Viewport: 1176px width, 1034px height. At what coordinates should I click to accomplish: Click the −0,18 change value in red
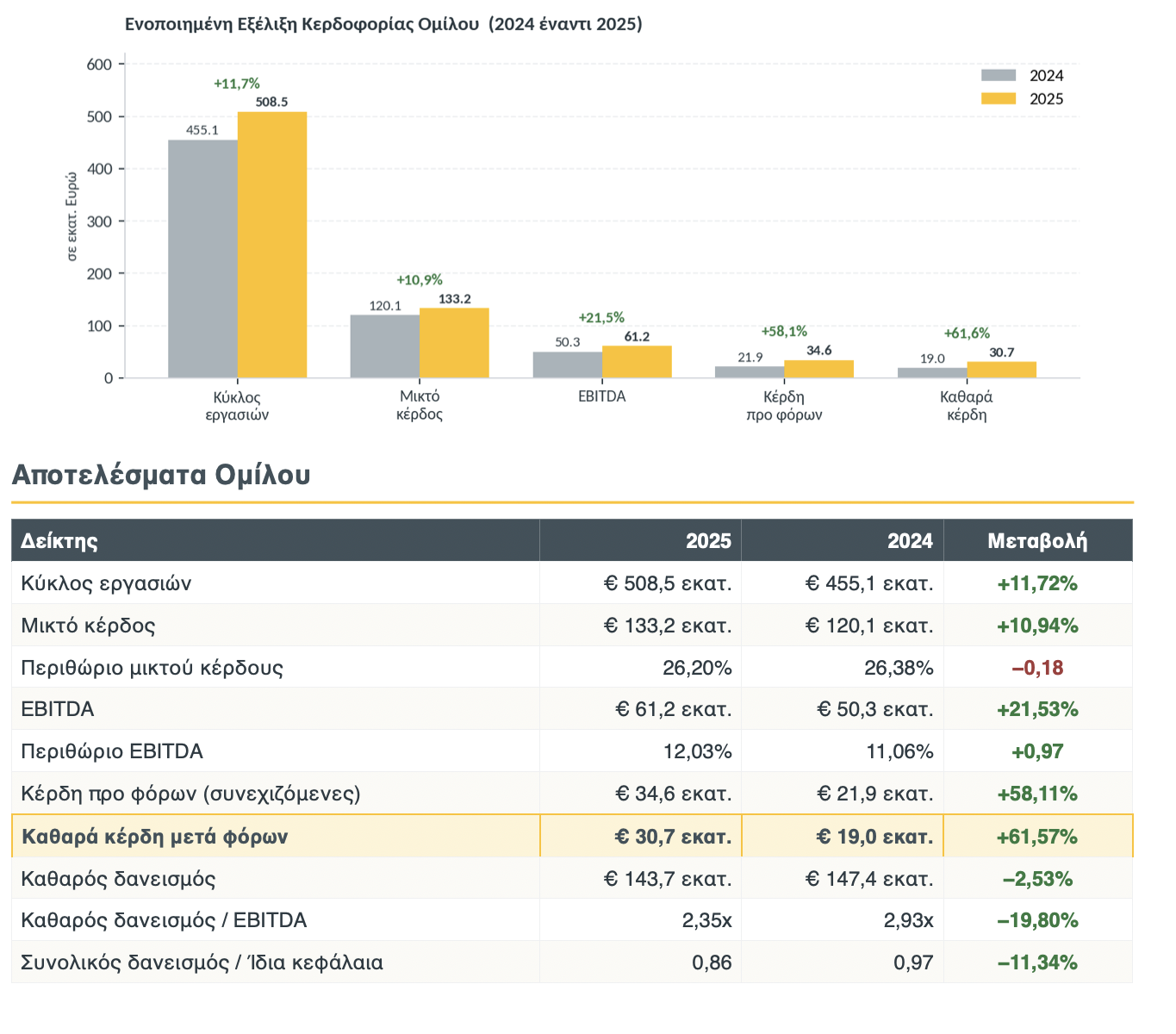pos(1037,668)
